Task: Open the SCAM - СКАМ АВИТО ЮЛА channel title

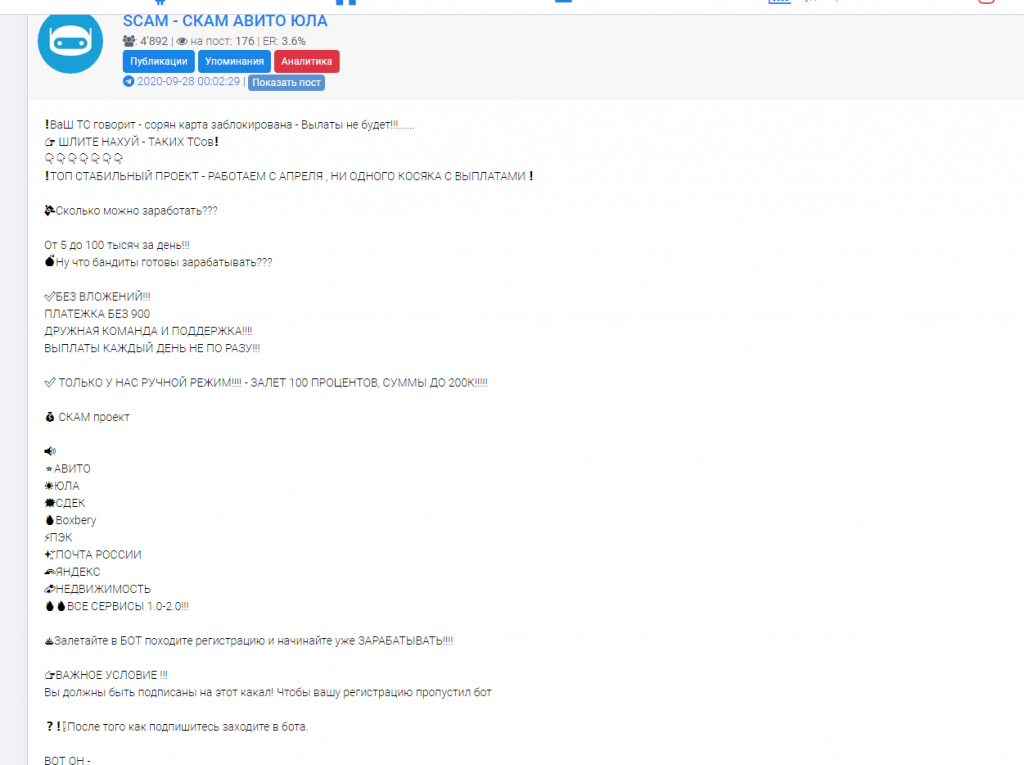Action: click(x=225, y=21)
